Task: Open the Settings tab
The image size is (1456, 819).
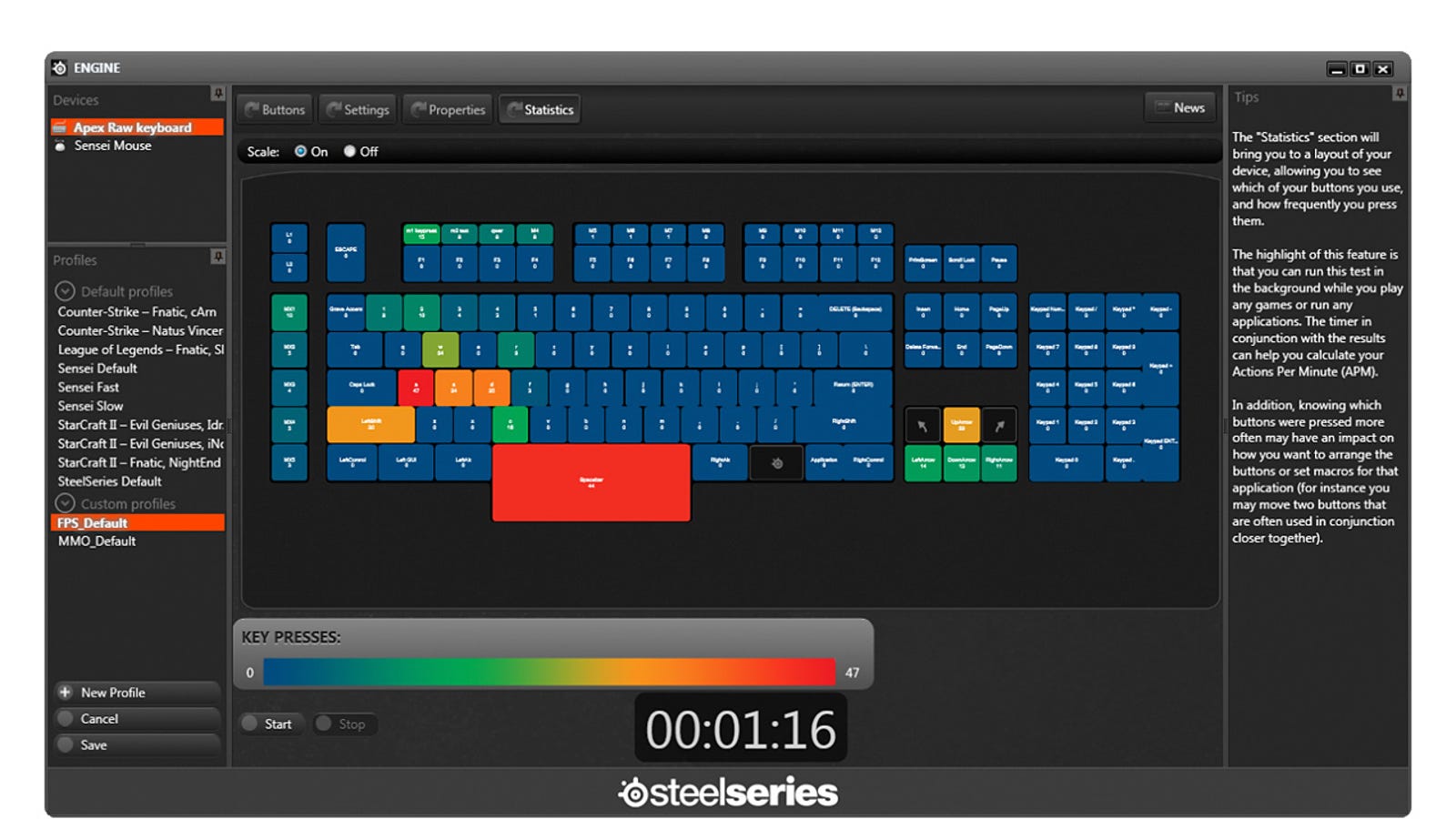Action: [x=358, y=109]
